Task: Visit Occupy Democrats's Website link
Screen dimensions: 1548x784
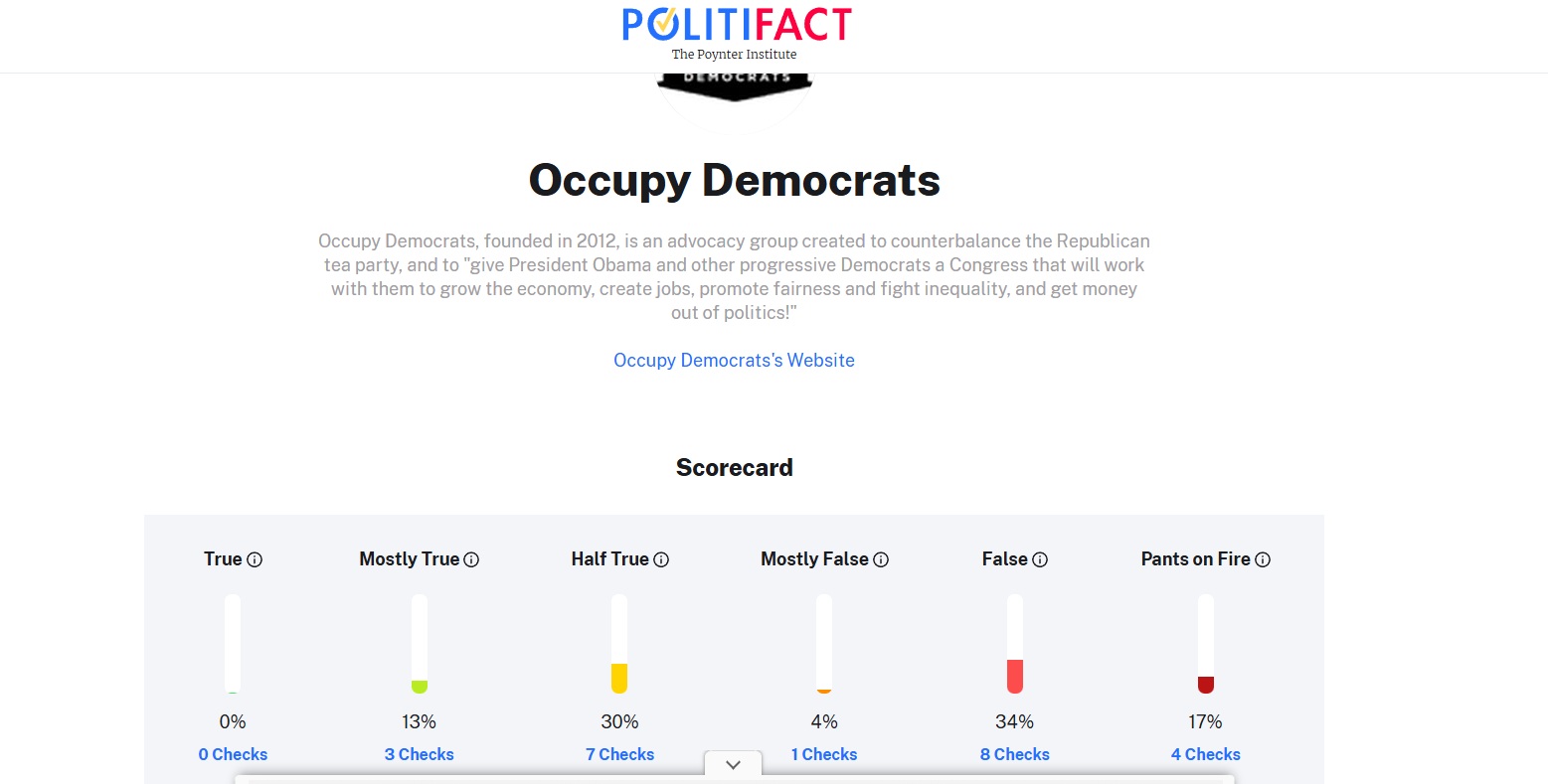Action: (x=734, y=361)
